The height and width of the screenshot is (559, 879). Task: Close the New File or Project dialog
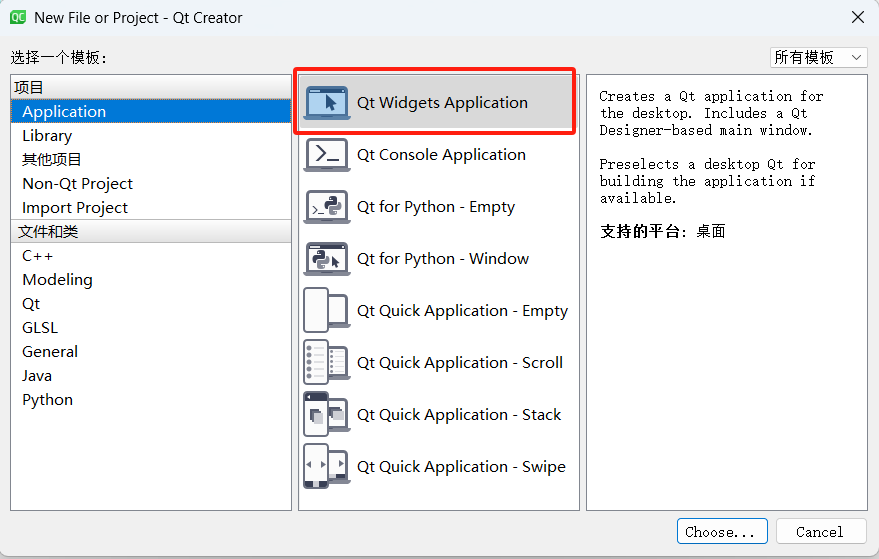point(858,17)
